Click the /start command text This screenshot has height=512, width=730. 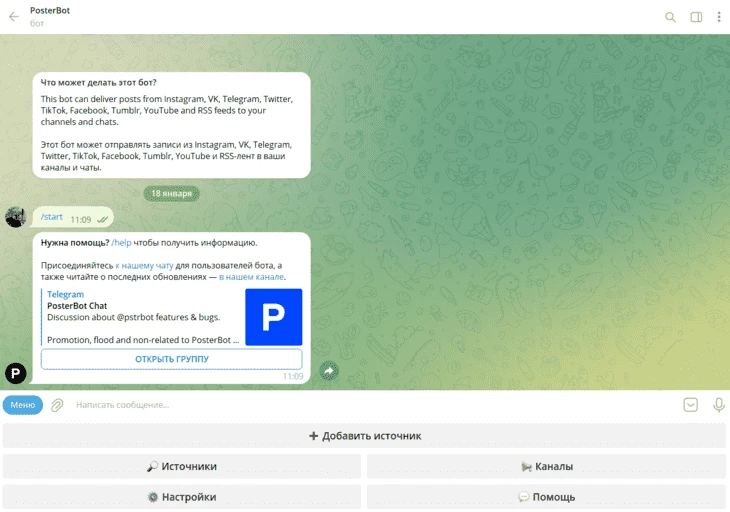pyautogui.click(x=52, y=217)
